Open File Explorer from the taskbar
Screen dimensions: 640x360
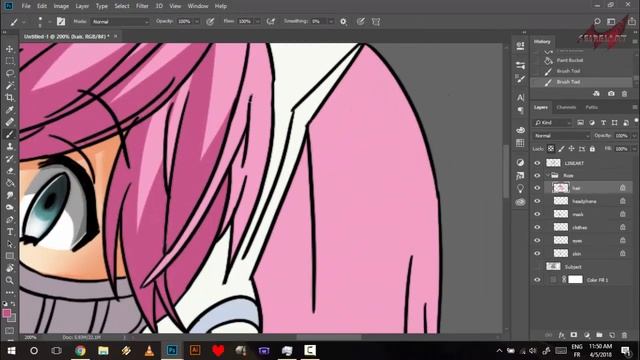[103, 350]
